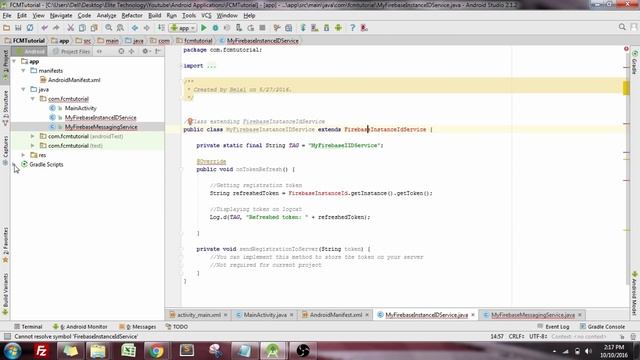Open the TODO tool window

point(177,327)
